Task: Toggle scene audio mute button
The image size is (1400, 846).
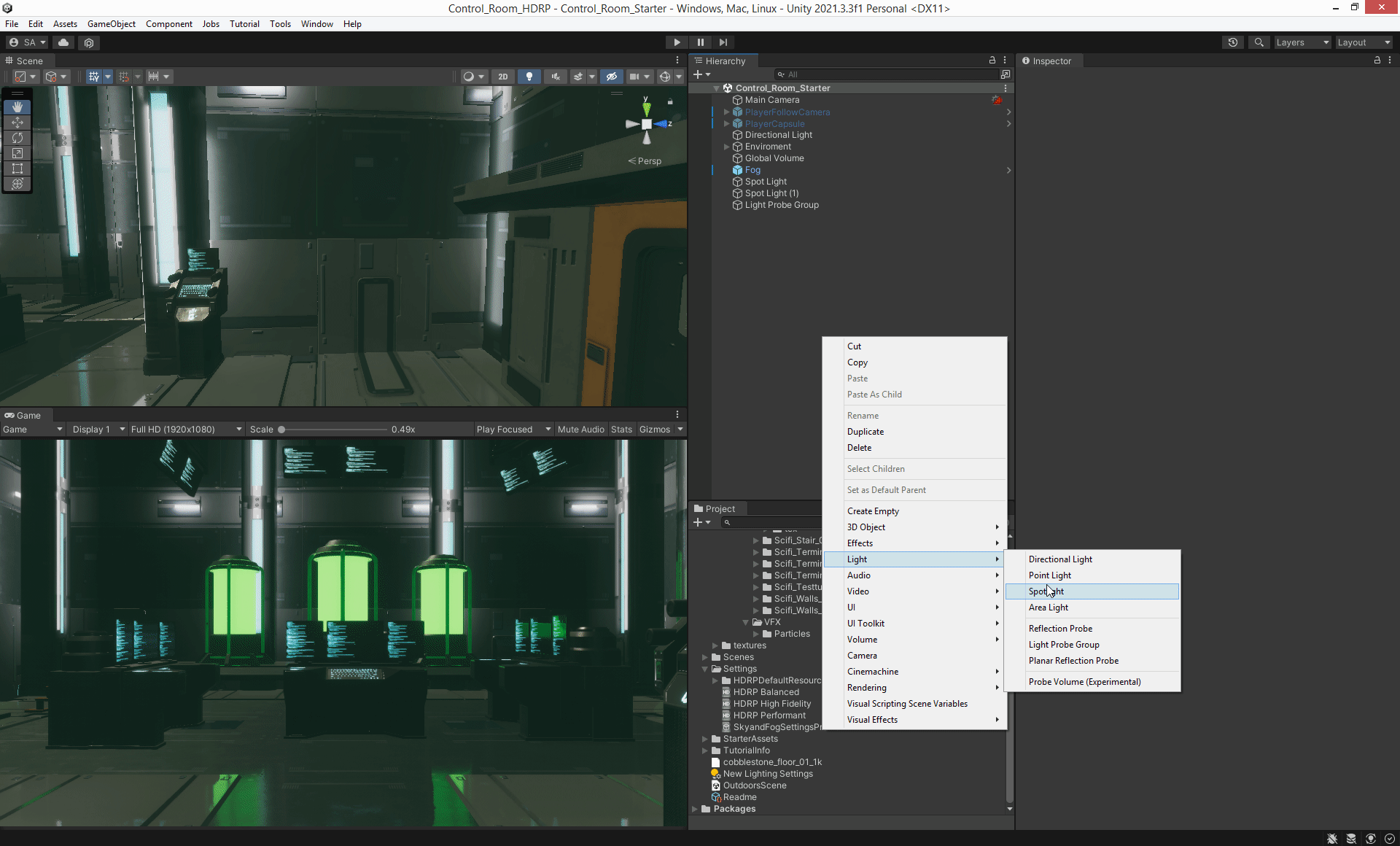Action: tap(555, 77)
